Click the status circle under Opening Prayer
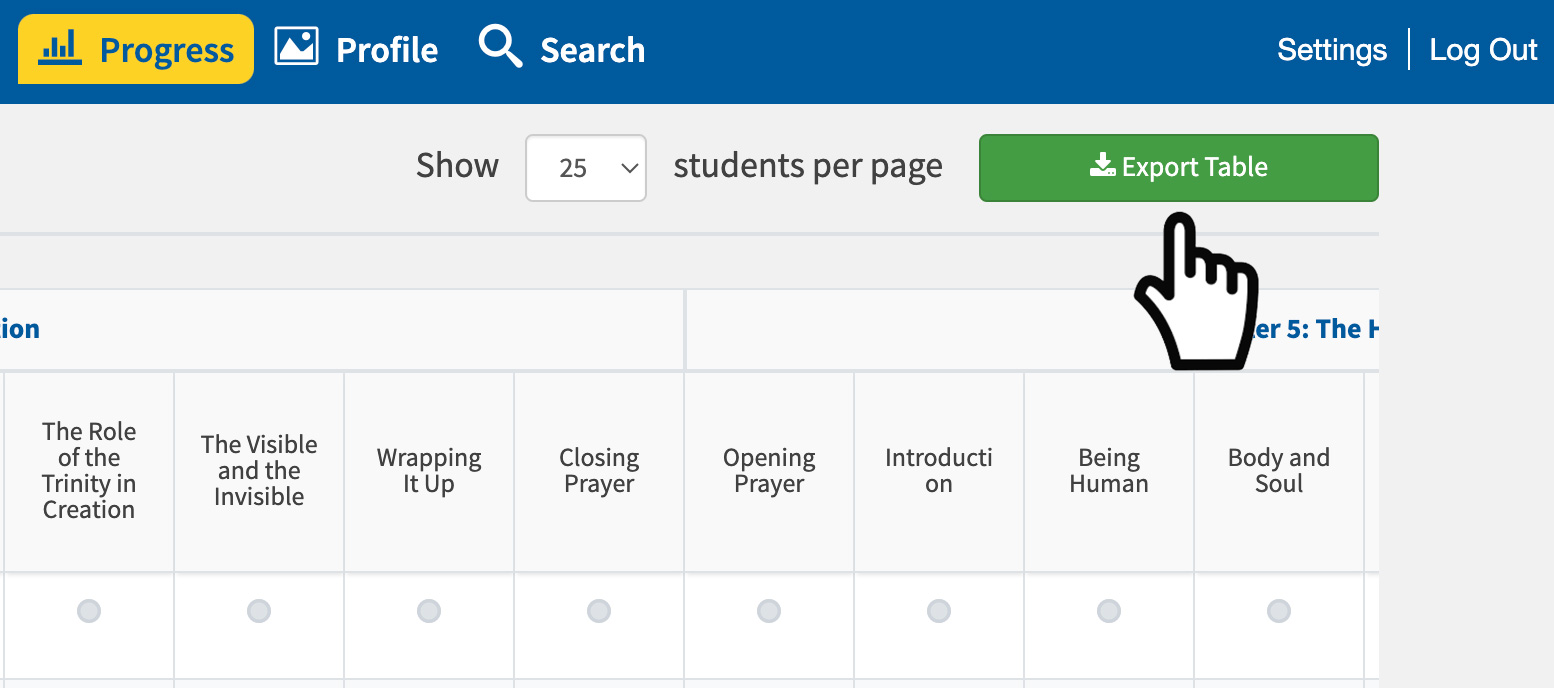The image size is (1554, 688). pyautogui.click(x=769, y=610)
